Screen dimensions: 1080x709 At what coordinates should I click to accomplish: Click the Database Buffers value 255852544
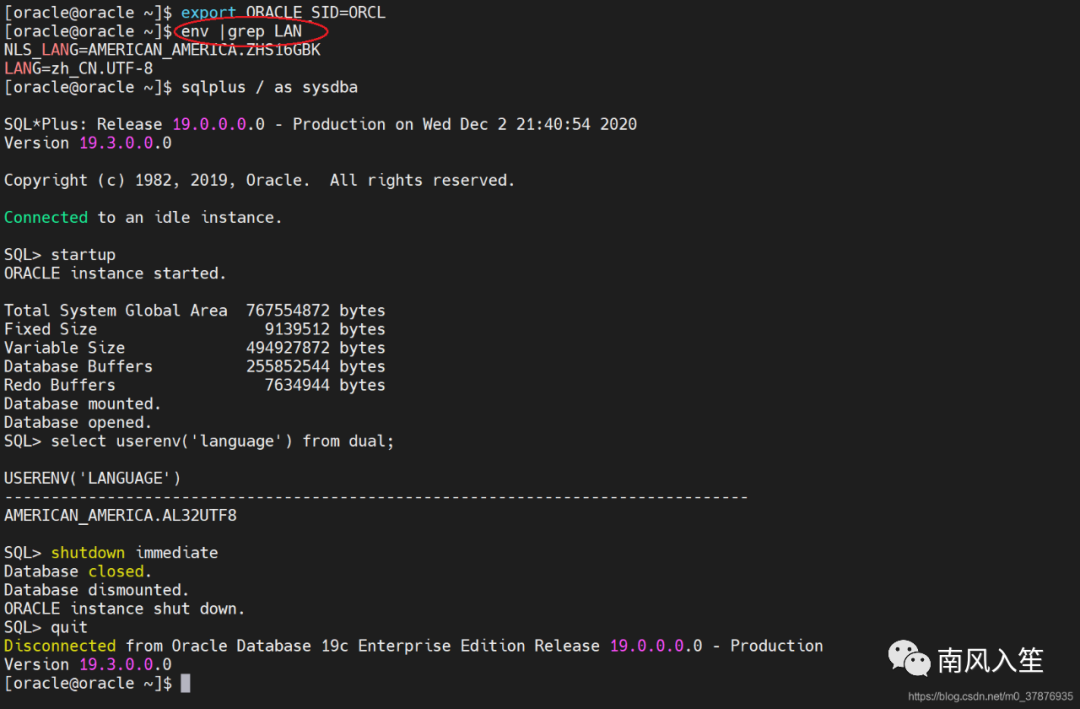click(x=288, y=367)
